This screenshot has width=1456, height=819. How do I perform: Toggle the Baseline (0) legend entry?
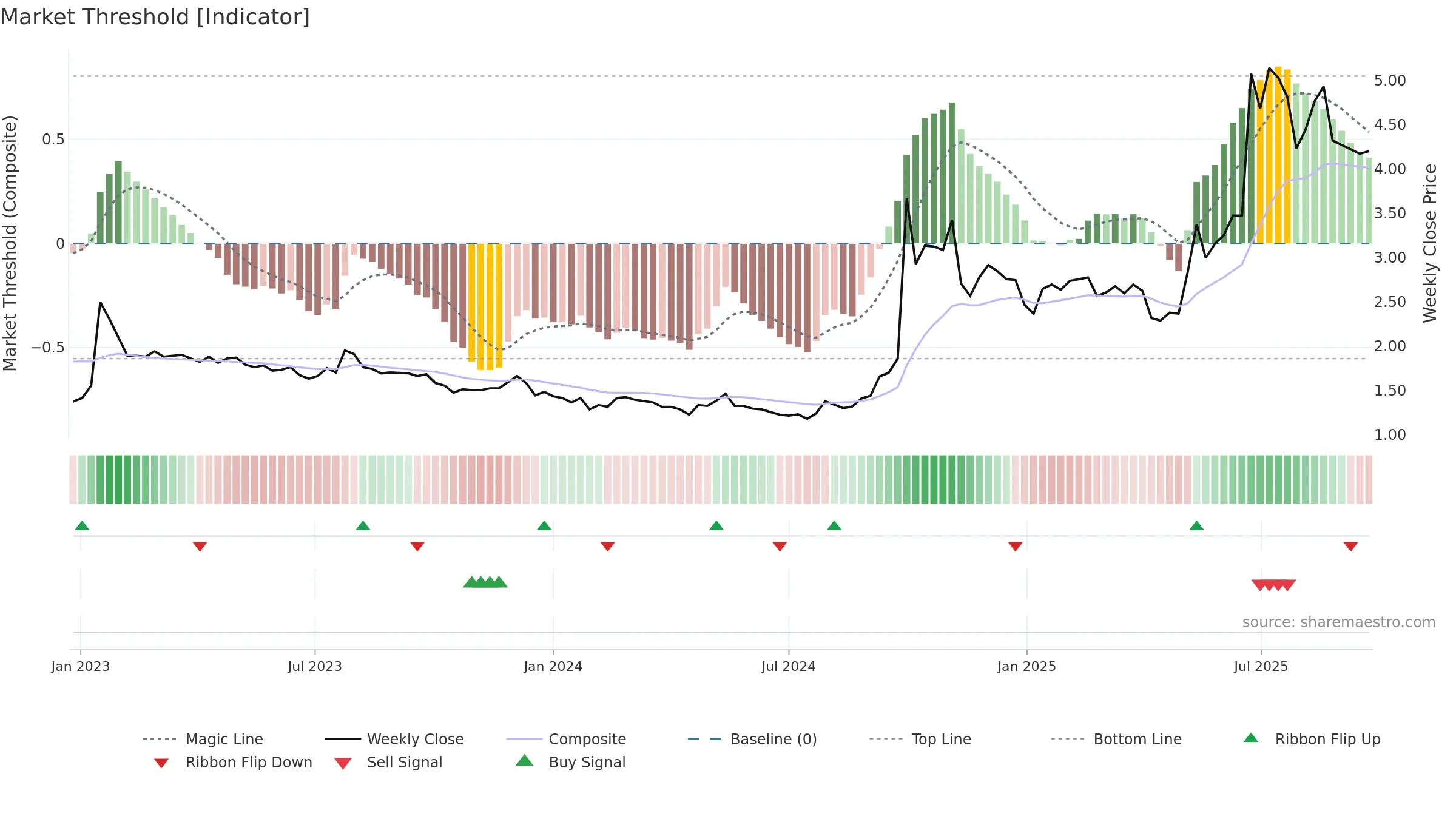pyautogui.click(x=752, y=739)
